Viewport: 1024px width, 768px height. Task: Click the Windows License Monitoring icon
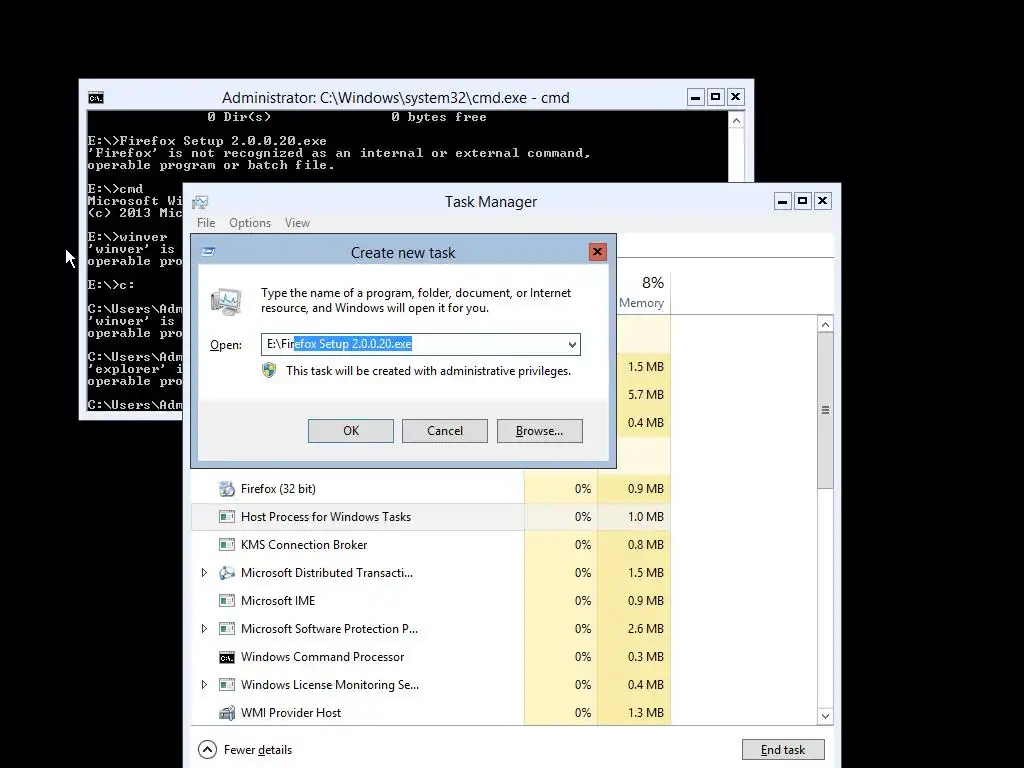pos(227,685)
